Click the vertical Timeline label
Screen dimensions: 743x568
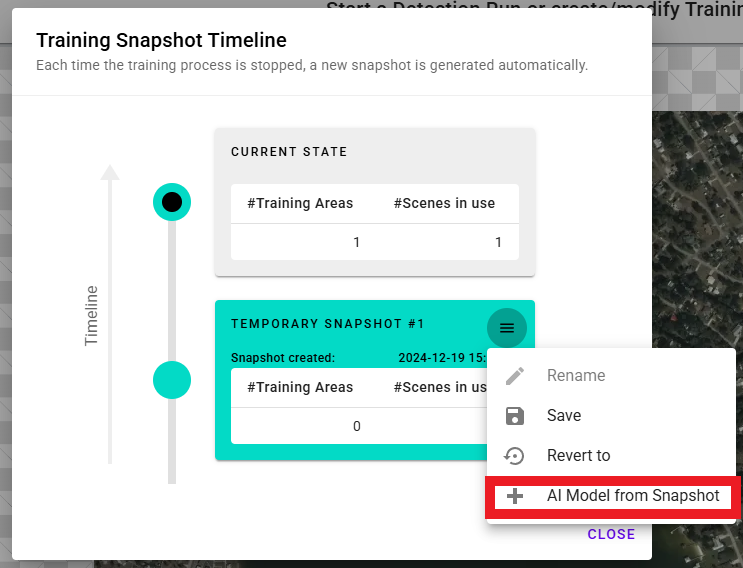coord(92,316)
